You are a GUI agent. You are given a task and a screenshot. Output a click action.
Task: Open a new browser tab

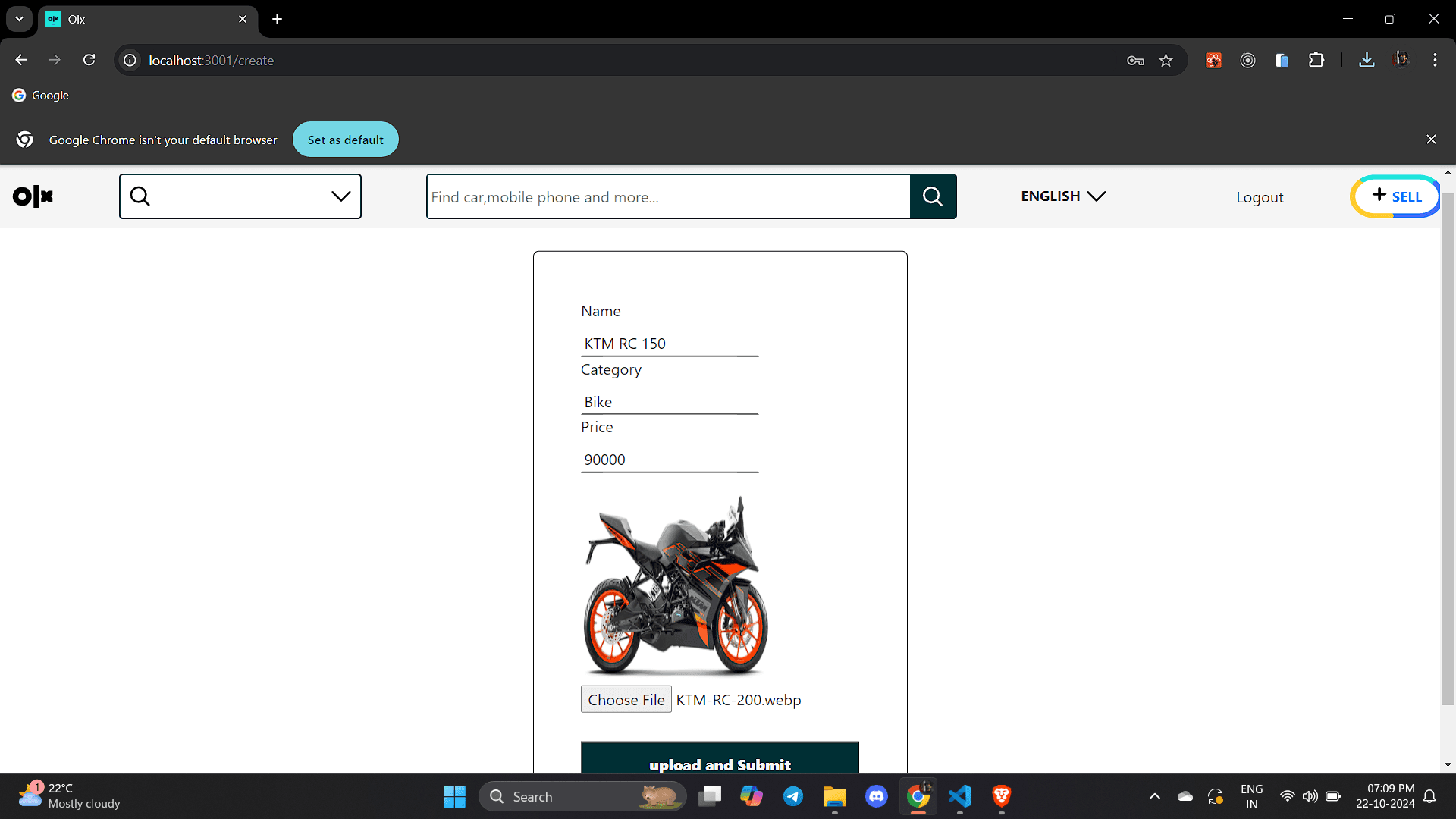tap(277, 19)
